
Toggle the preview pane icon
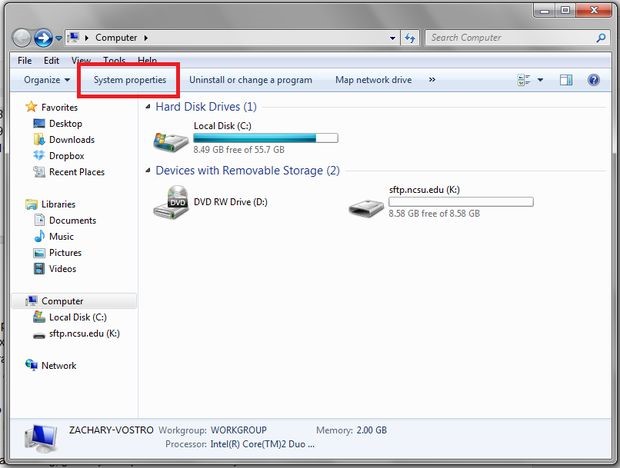click(x=566, y=80)
